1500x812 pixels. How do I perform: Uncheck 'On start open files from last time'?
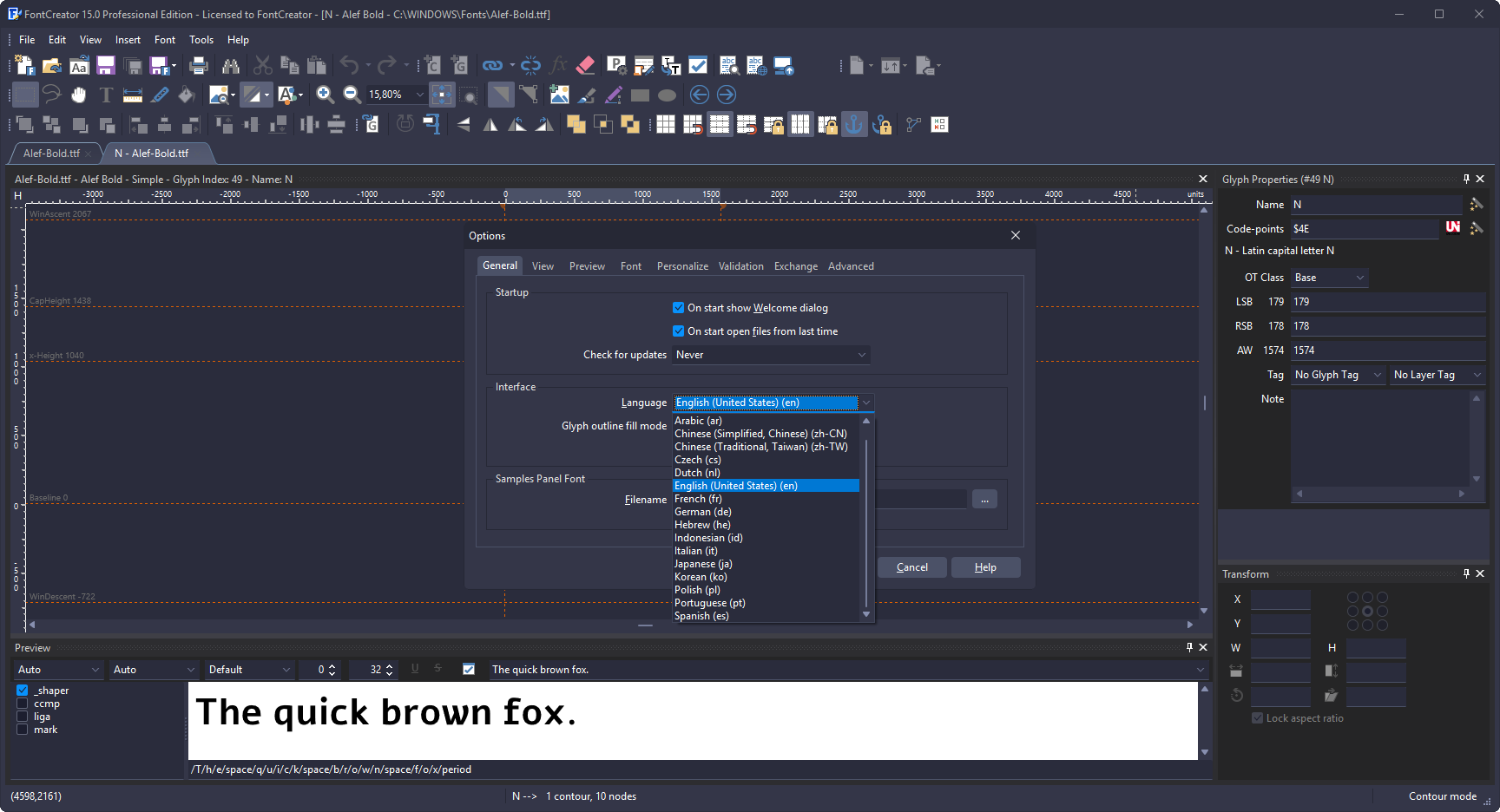(678, 331)
